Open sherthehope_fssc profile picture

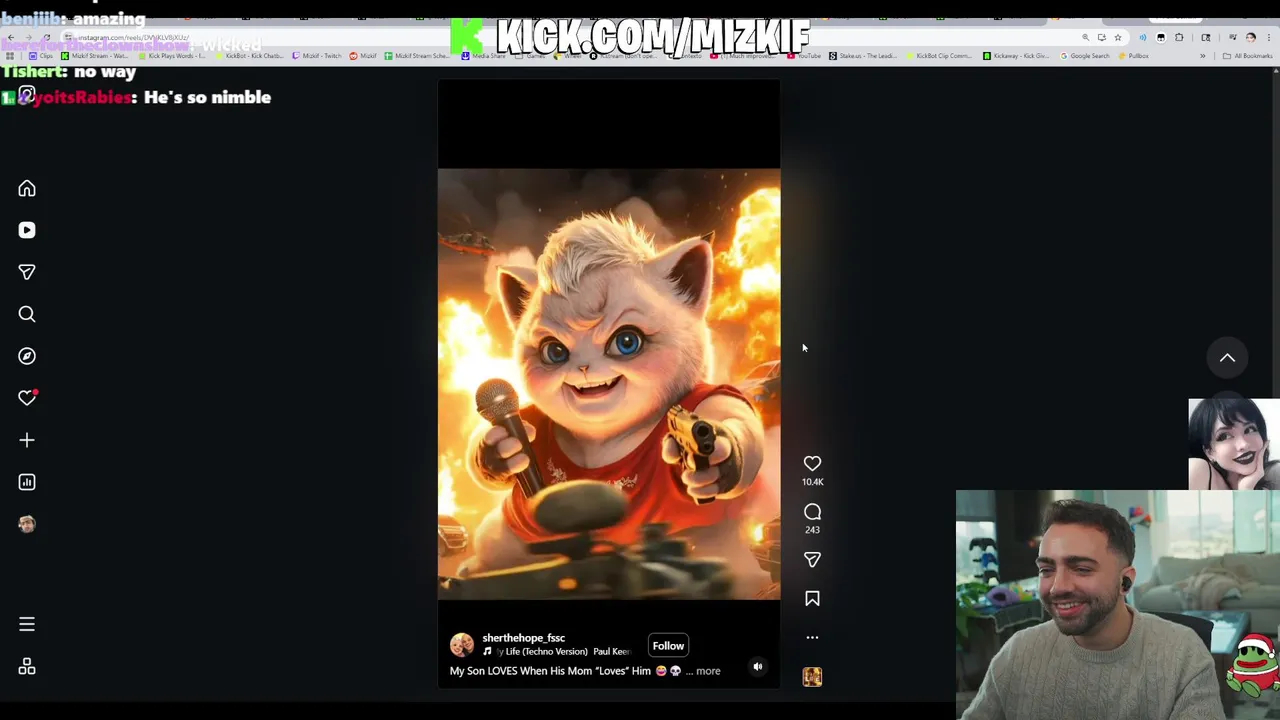462,645
